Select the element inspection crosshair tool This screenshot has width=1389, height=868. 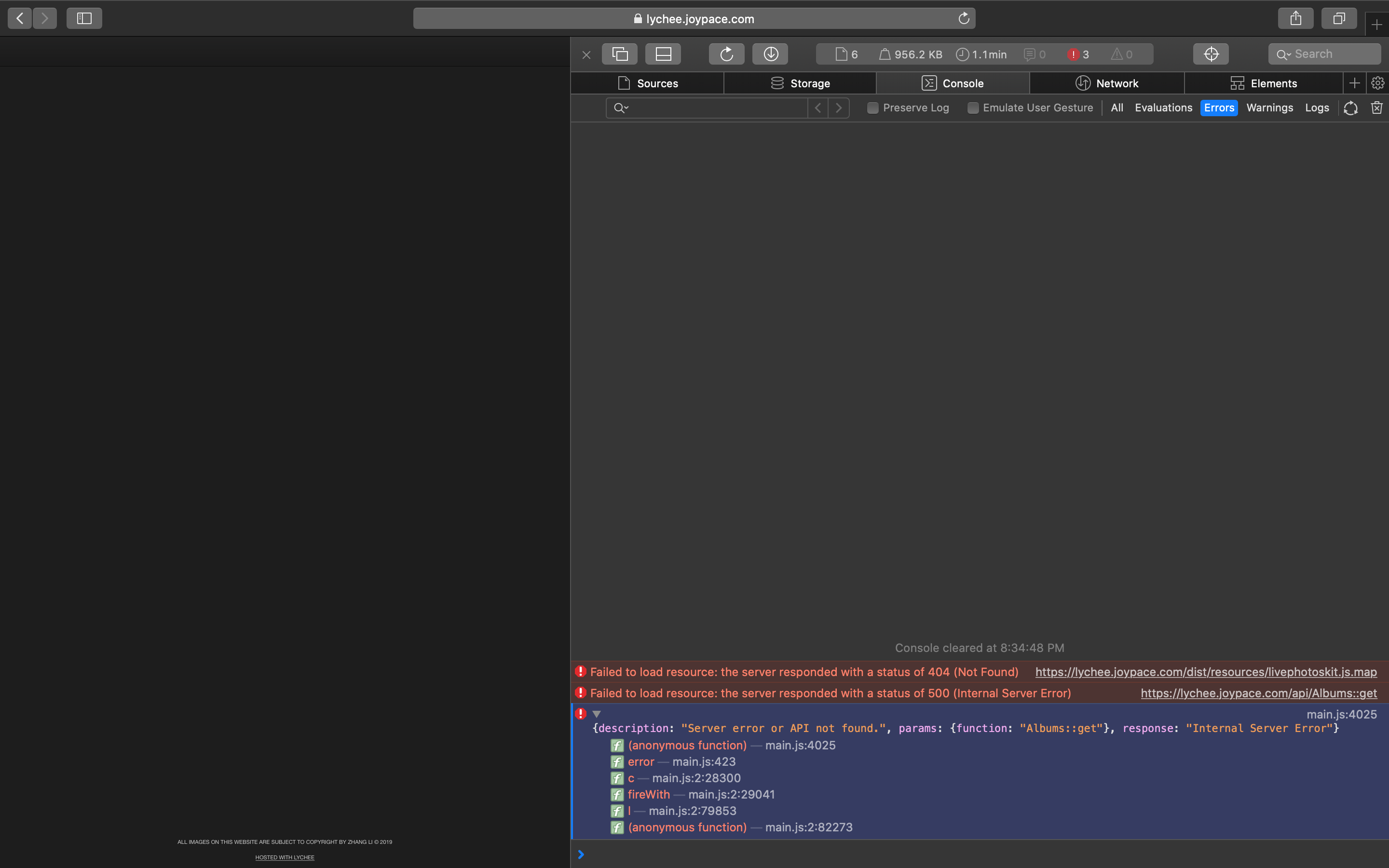tap(1211, 54)
